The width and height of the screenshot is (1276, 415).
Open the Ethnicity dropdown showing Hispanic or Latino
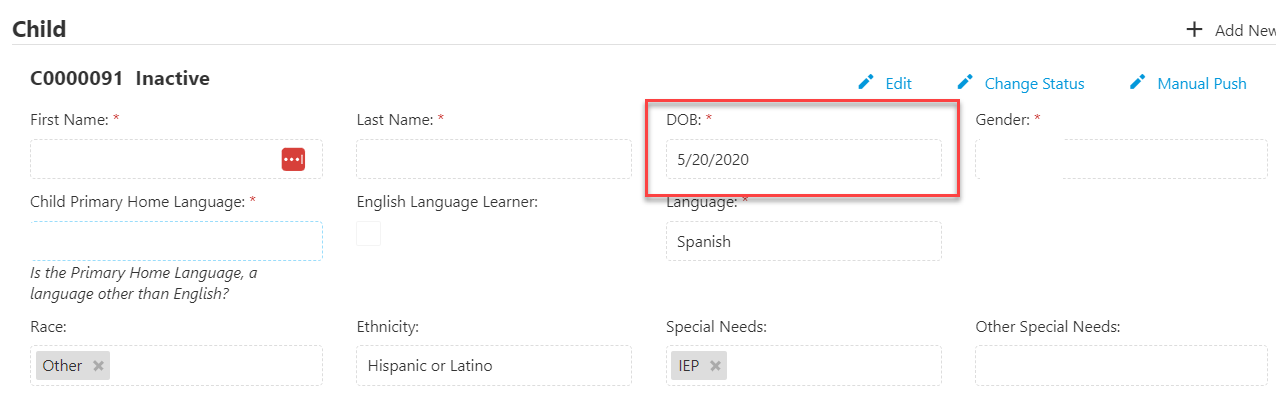pos(494,365)
